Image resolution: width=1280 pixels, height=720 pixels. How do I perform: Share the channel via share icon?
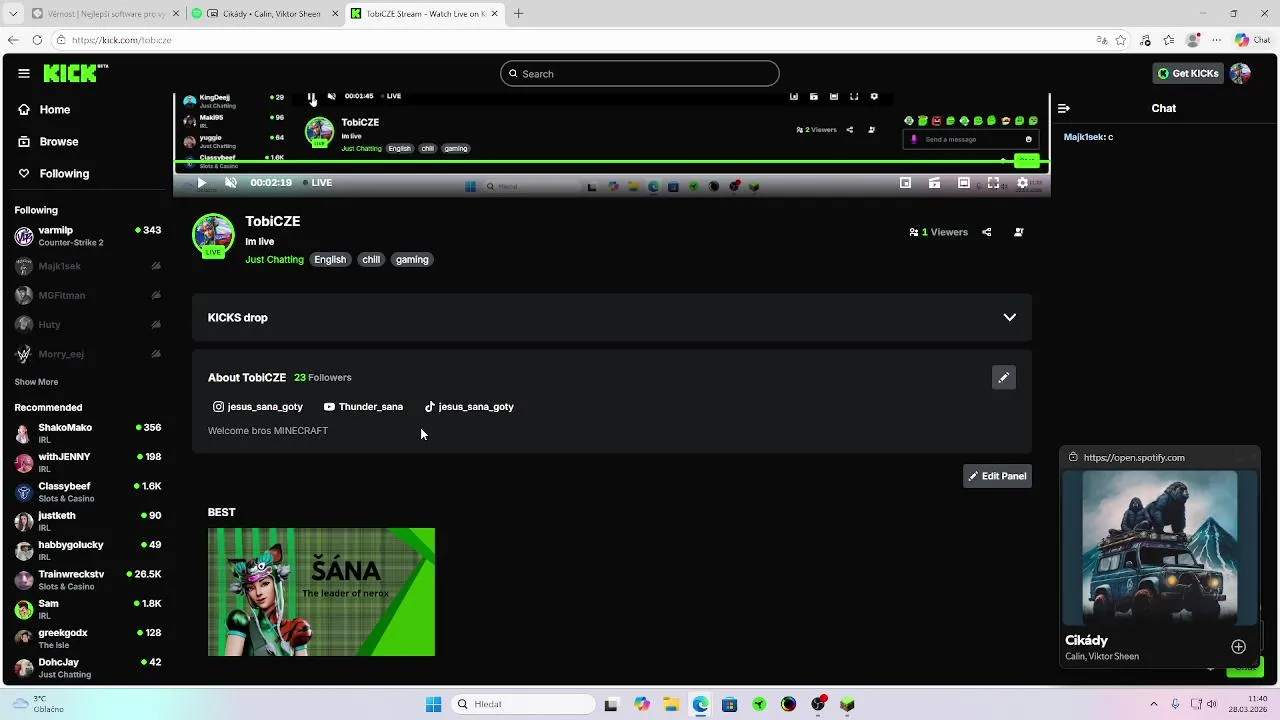987,232
